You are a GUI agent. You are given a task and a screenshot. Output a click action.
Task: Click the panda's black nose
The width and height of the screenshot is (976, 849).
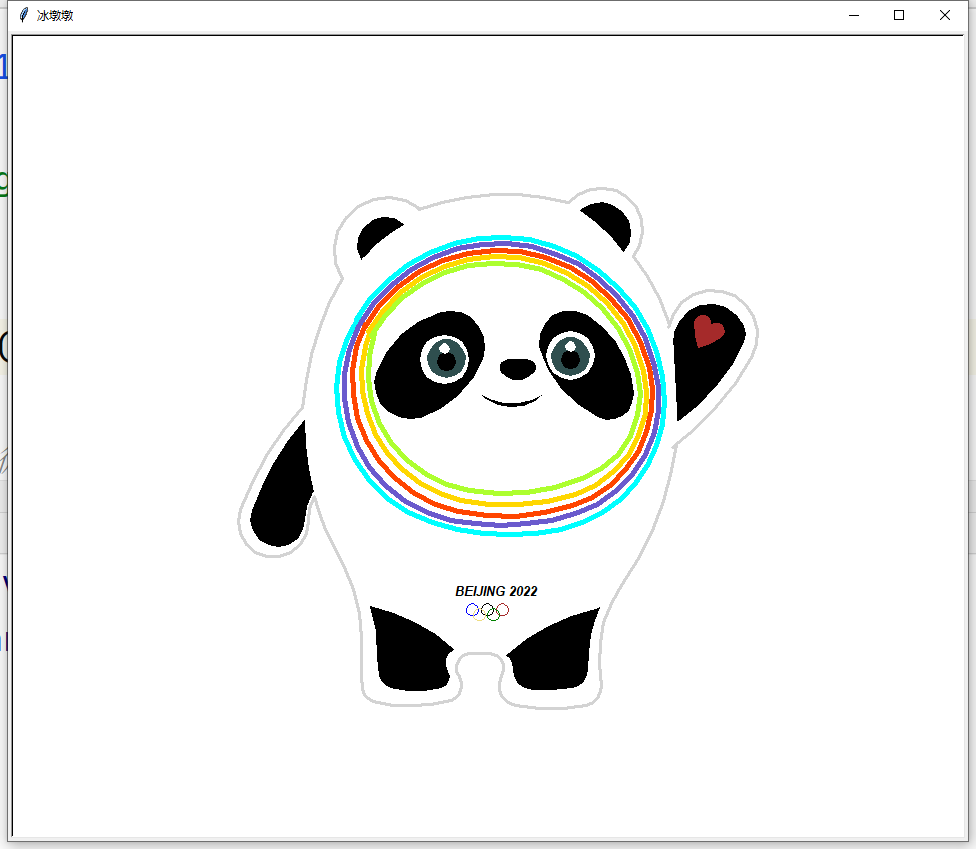point(518,368)
